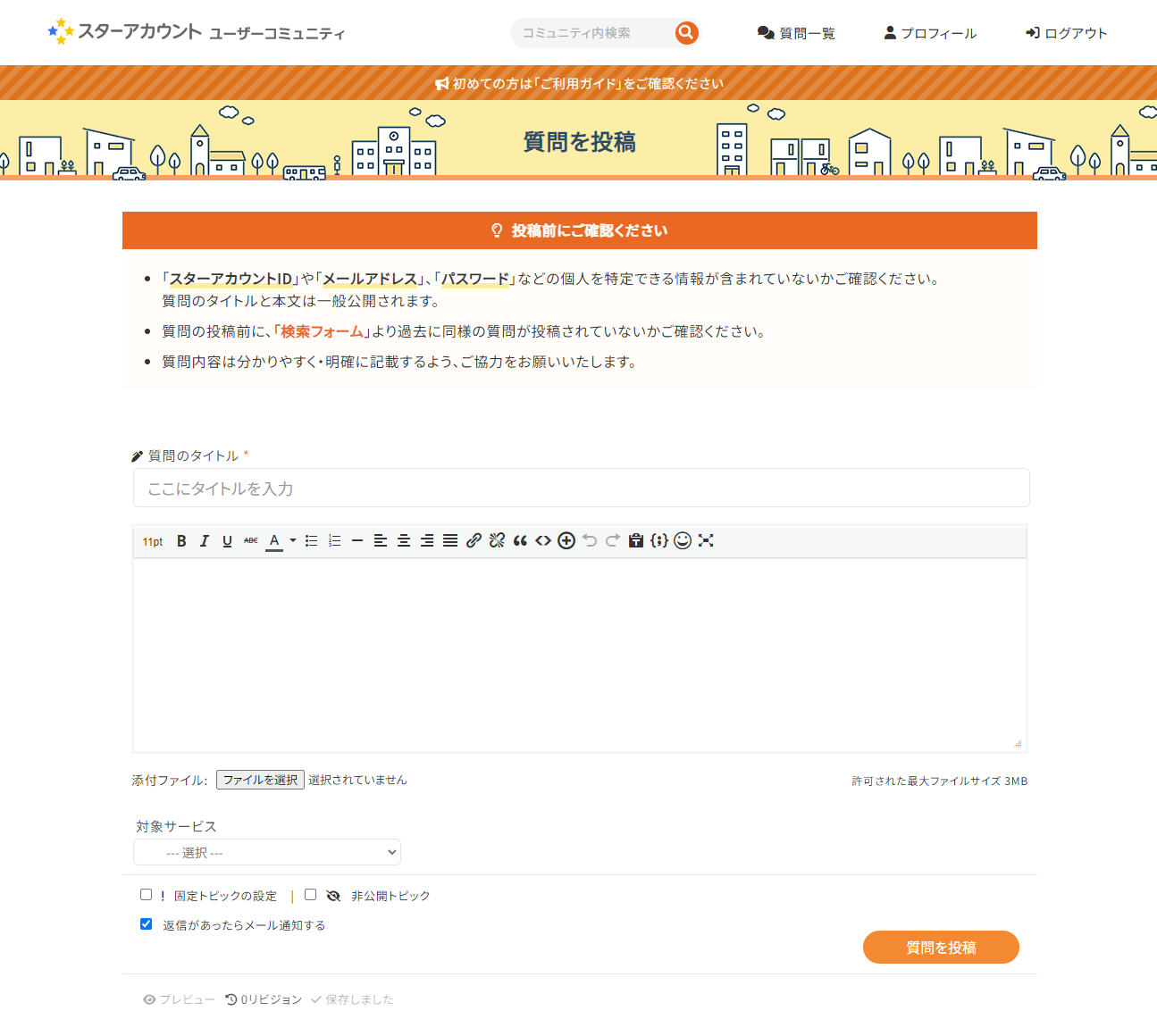
Task: Open the 対象サービス dropdown
Action: (267, 853)
